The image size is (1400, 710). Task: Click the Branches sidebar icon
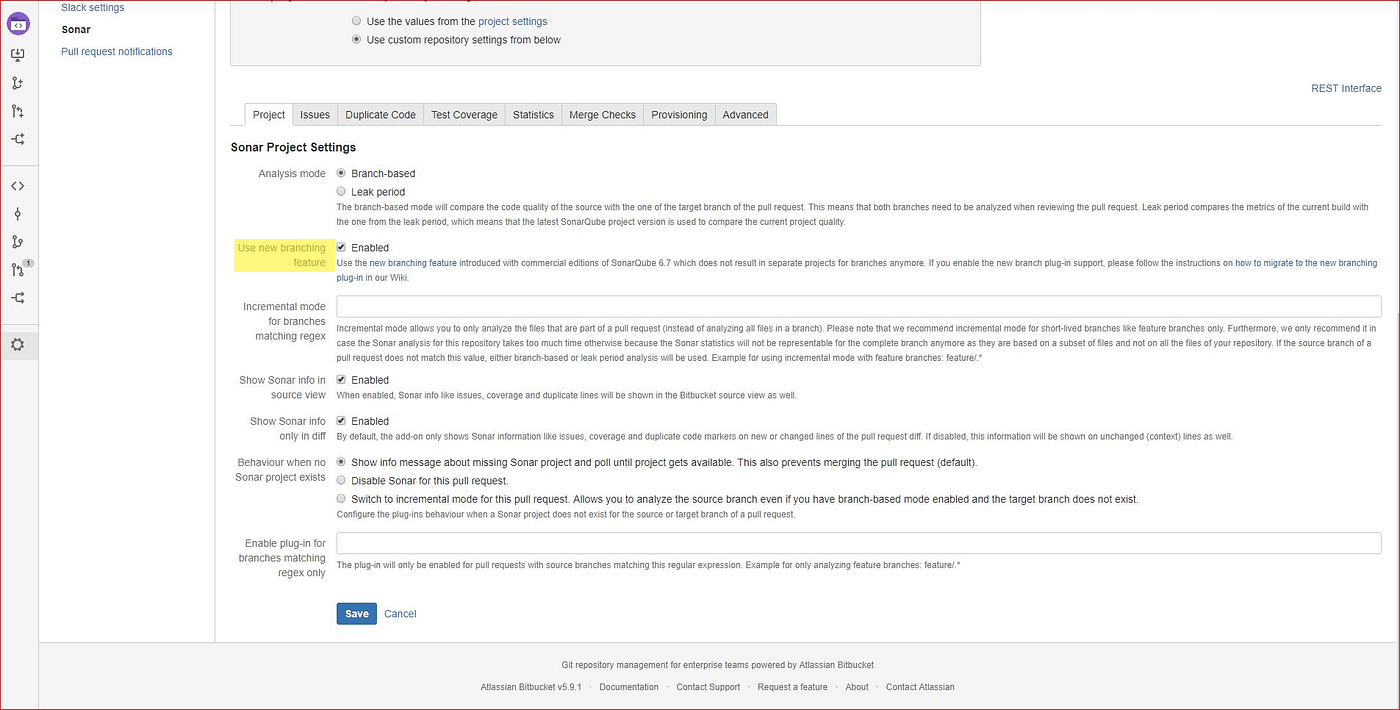18,241
